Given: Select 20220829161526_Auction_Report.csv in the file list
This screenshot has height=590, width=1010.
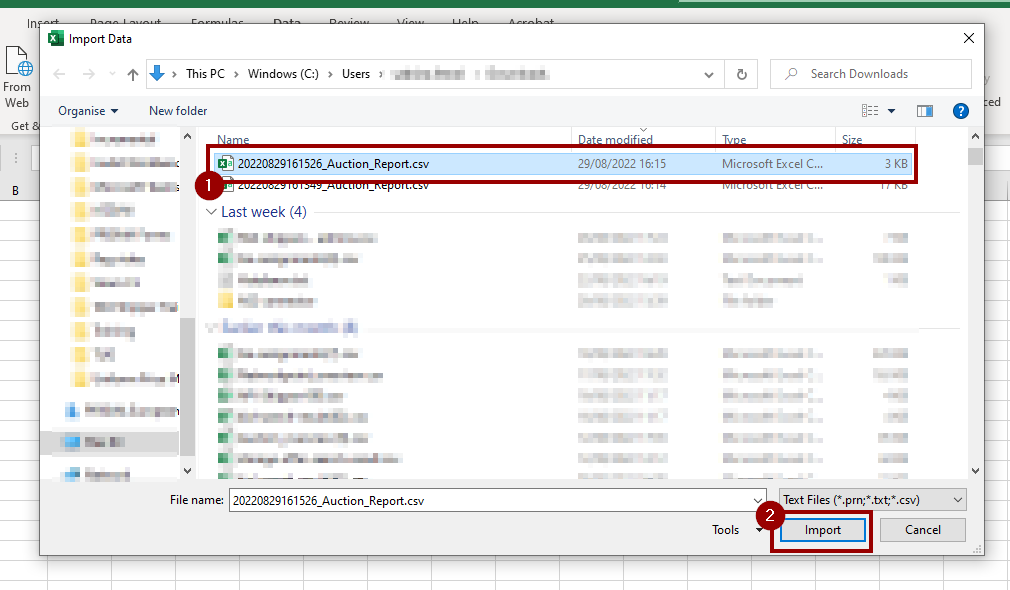Looking at the screenshot, I should 332,163.
